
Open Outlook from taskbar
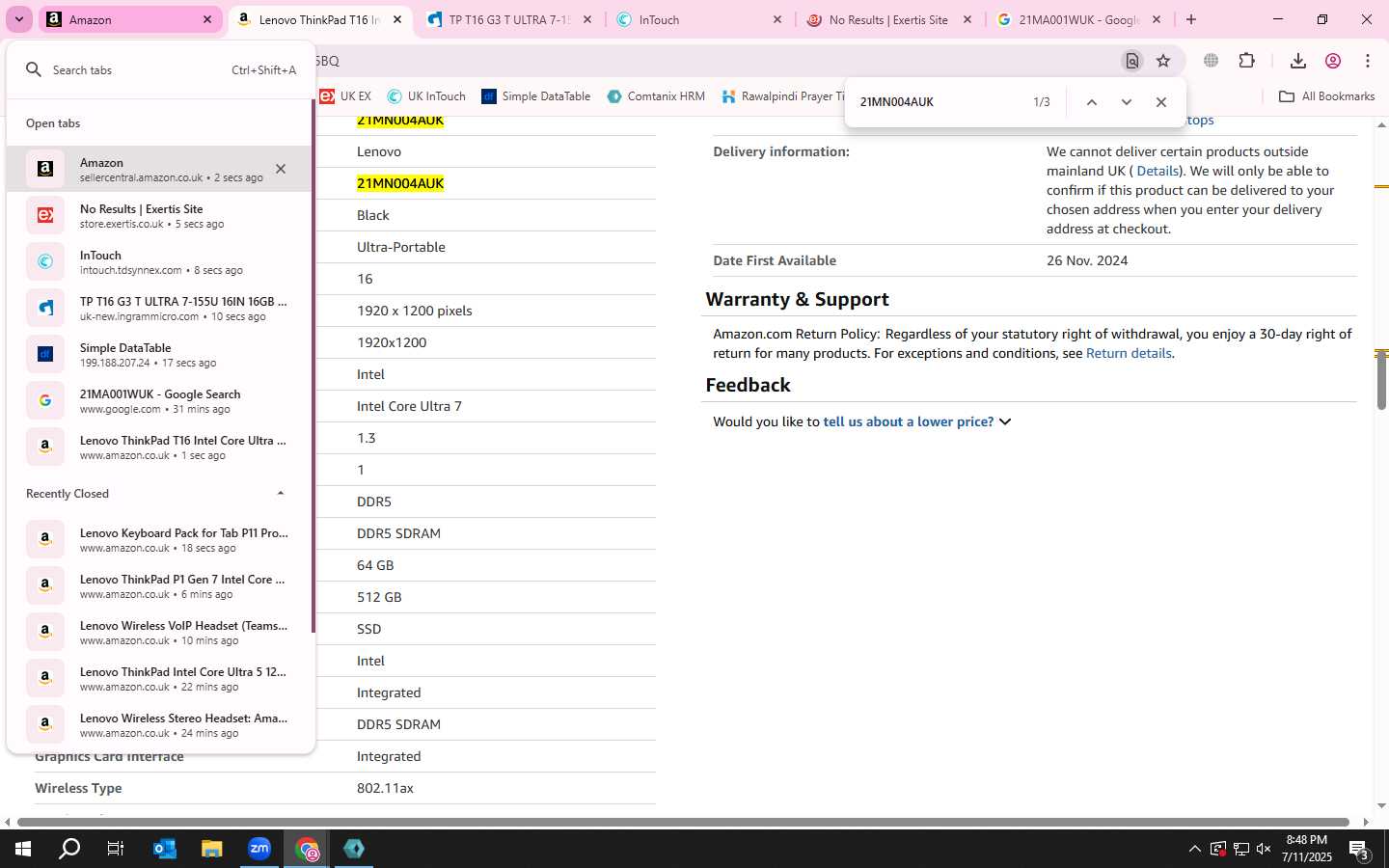(164, 849)
